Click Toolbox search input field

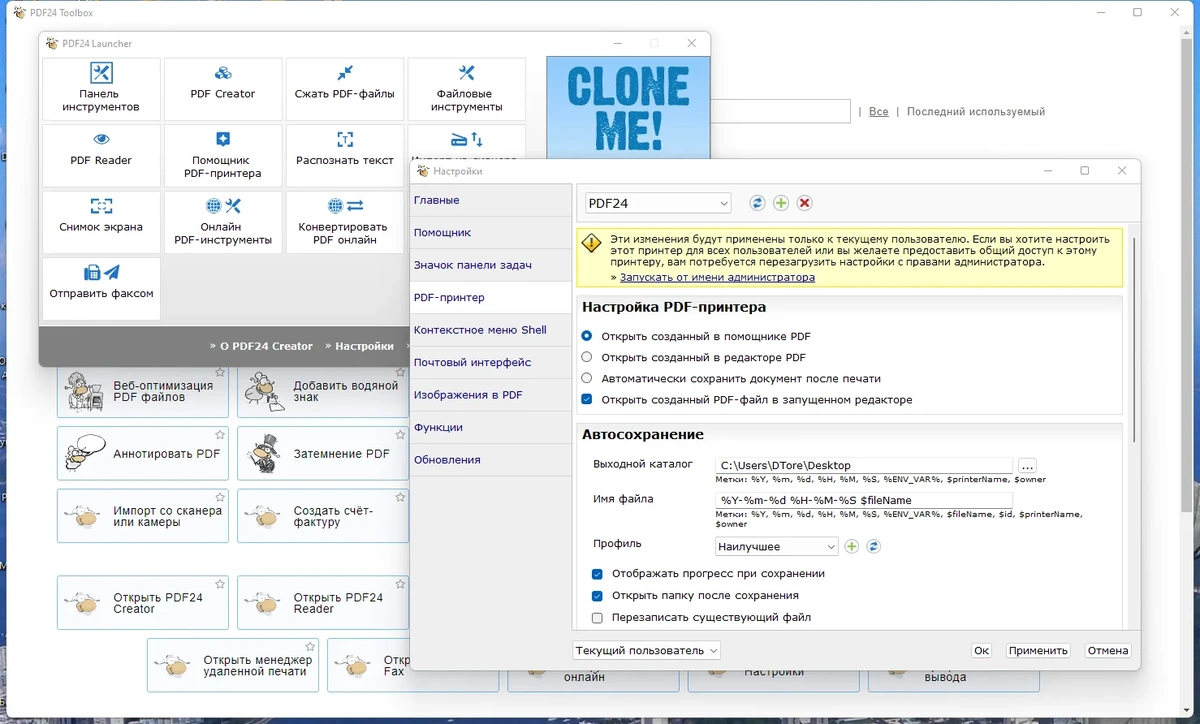(780, 111)
